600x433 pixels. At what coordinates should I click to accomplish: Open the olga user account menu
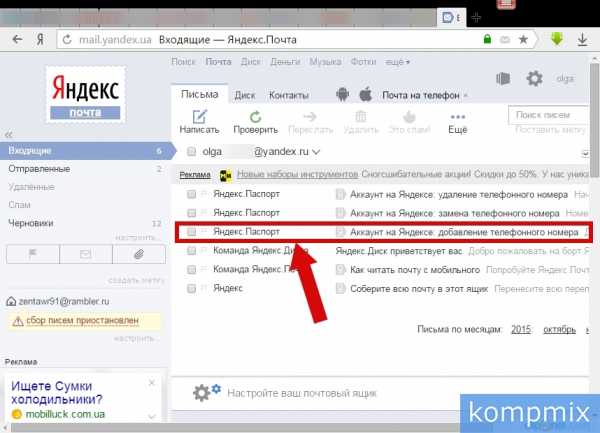coord(565,79)
